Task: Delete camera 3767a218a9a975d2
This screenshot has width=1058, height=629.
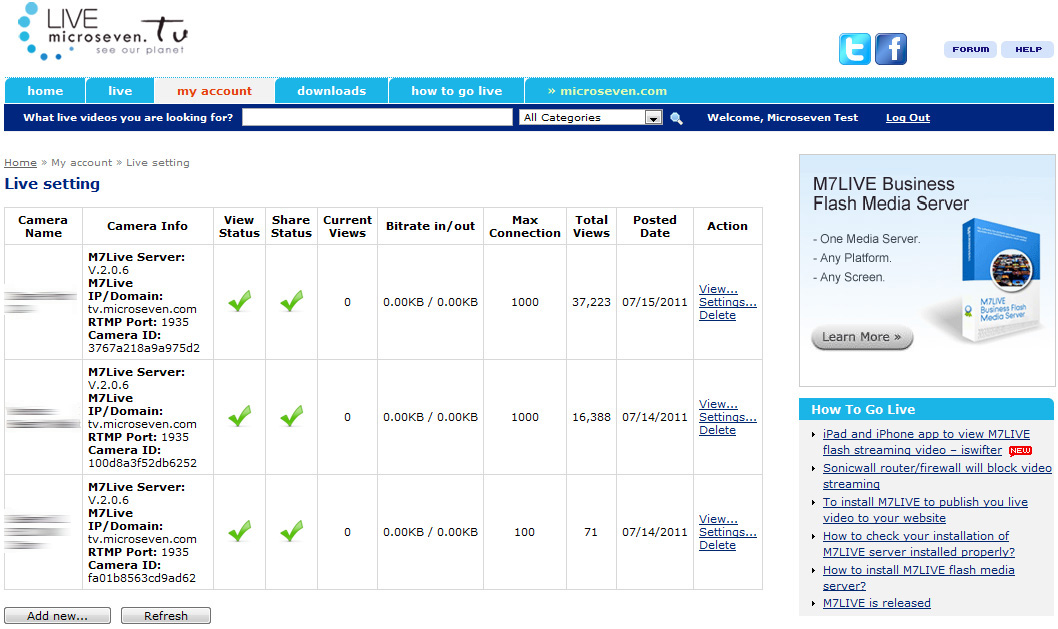Action: pos(717,315)
